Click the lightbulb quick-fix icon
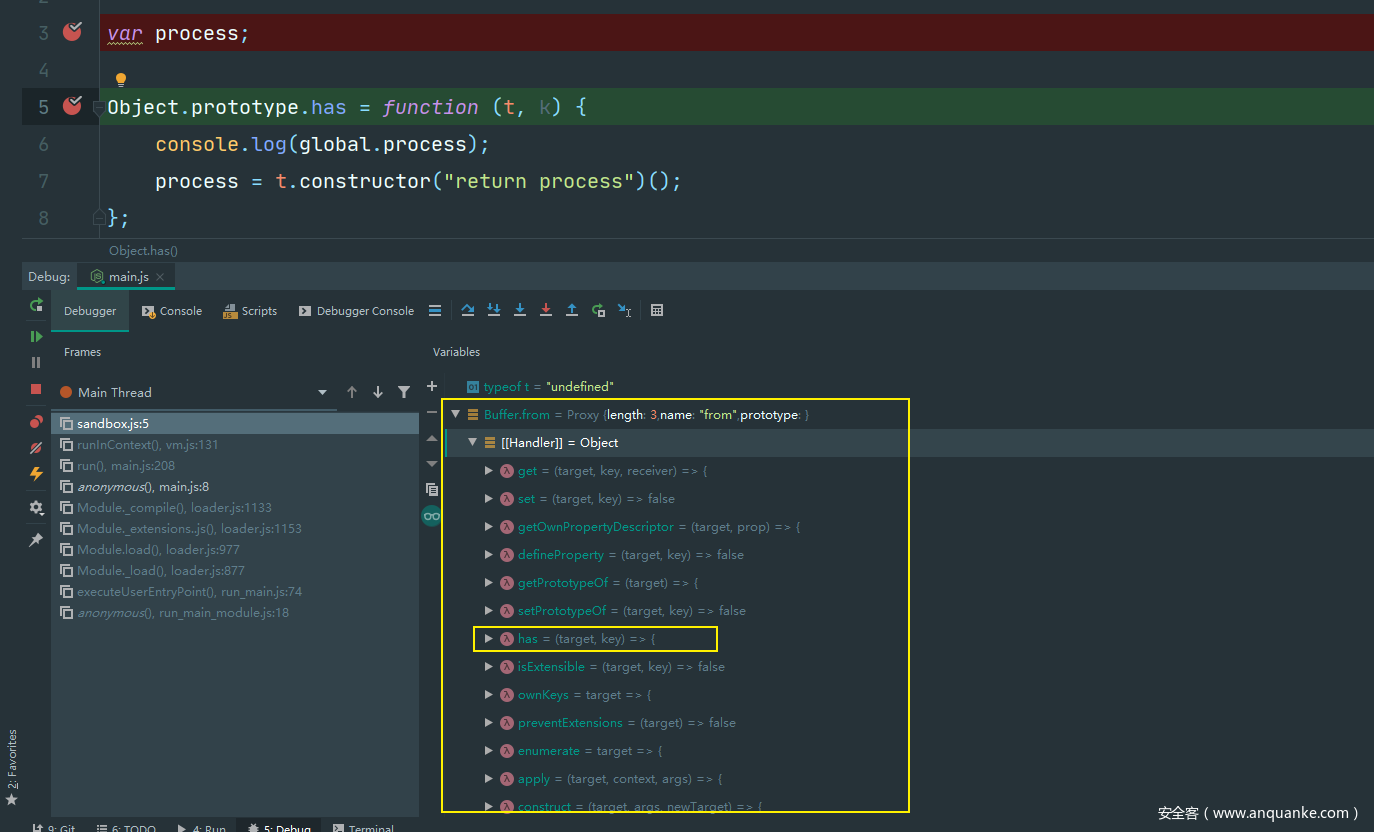This screenshot has width=1374, height=832. (121, 80)
